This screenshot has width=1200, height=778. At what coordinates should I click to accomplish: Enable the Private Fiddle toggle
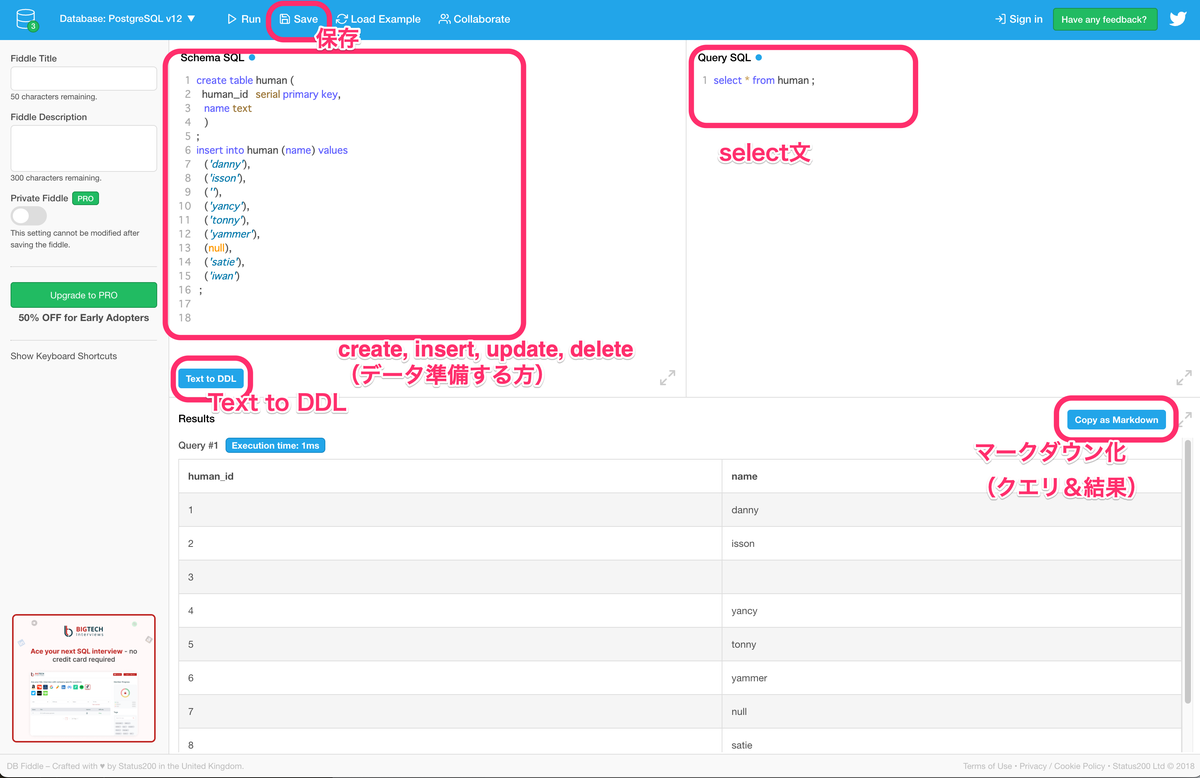tap(29, 216)
